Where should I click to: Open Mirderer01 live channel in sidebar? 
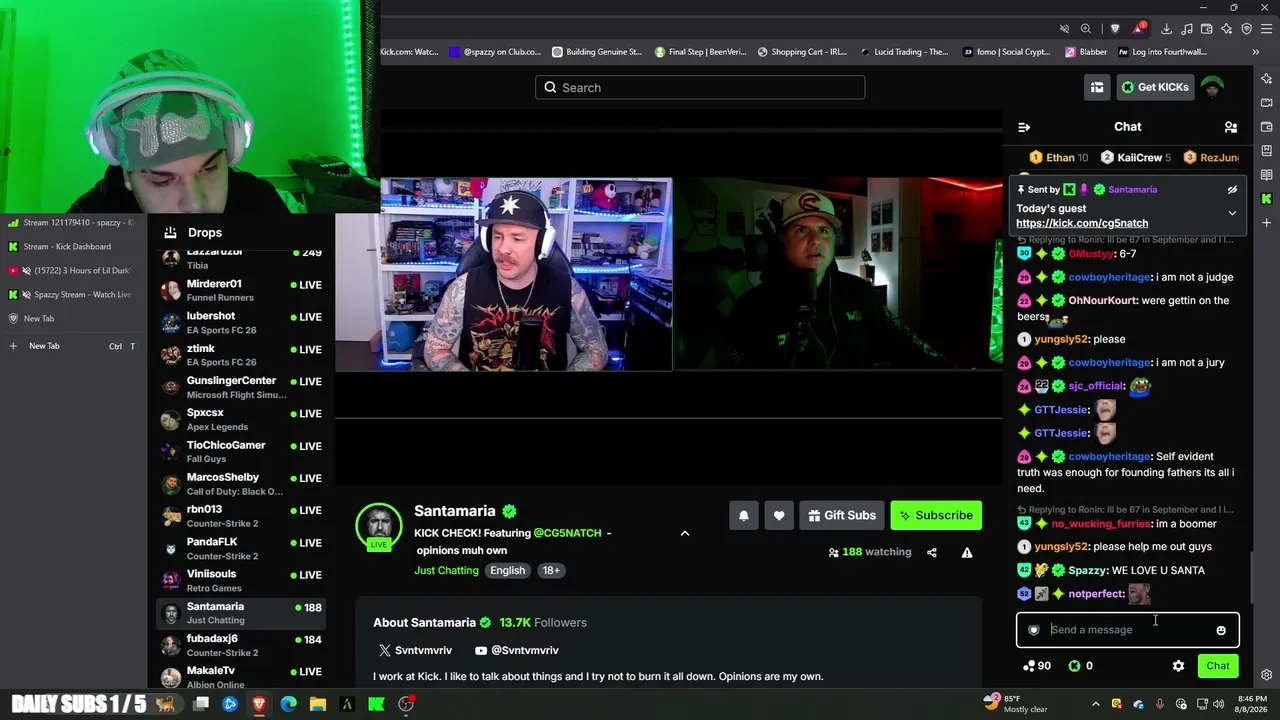241,290
